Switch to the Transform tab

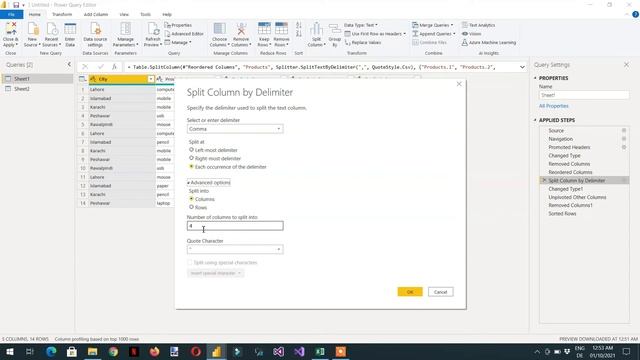pos(62,14)
